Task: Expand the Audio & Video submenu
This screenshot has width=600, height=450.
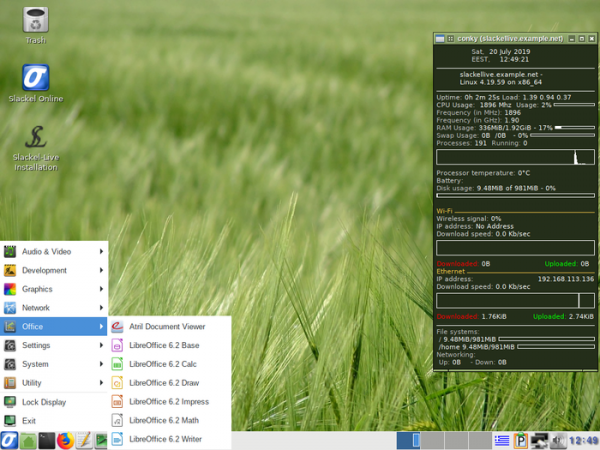Action: click(x=55, y=251)
